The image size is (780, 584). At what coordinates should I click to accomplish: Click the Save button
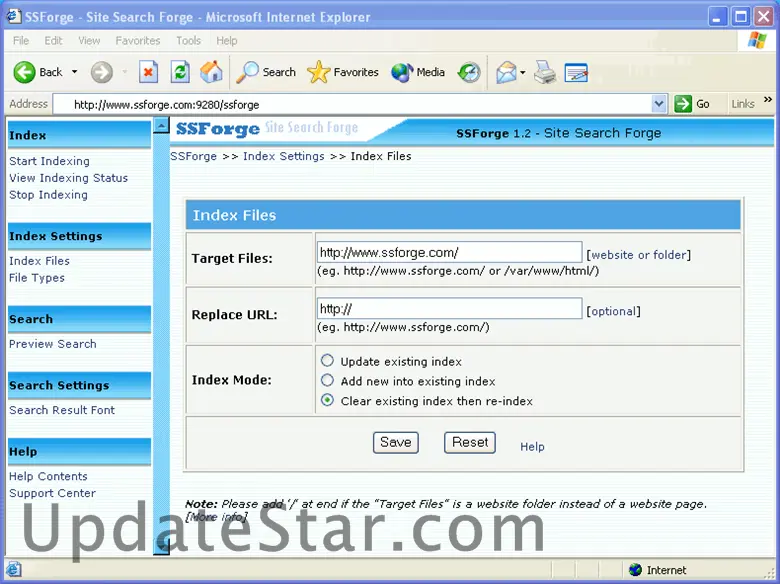tap(395, 442)
